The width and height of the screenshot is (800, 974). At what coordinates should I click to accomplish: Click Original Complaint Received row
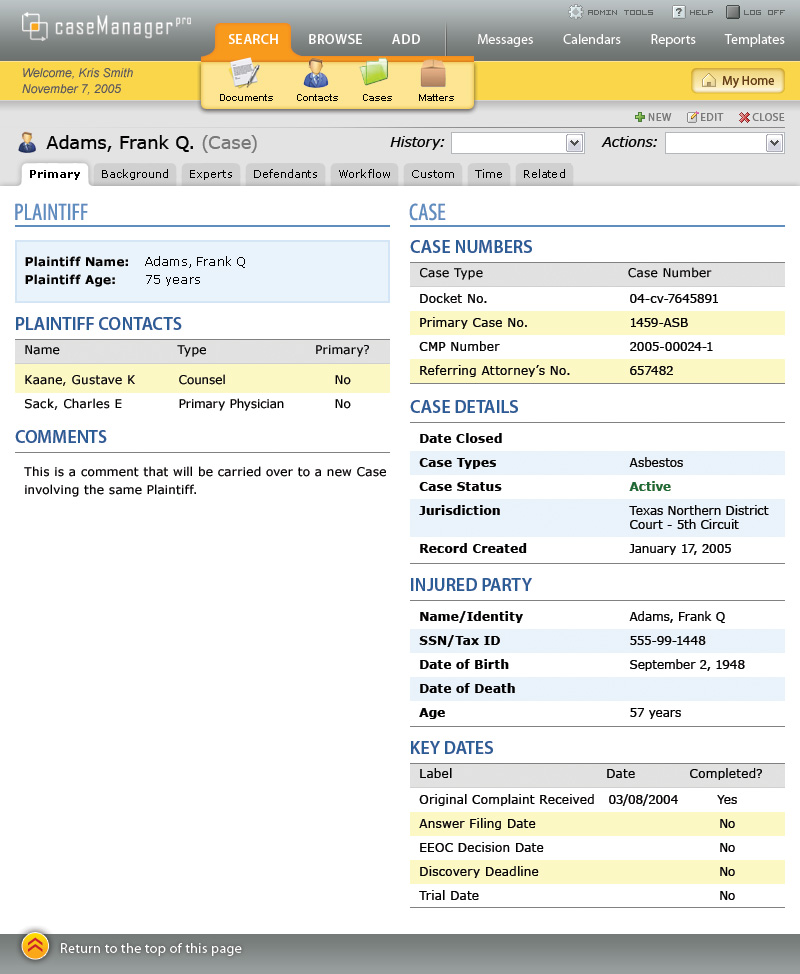tap(597, 799)
